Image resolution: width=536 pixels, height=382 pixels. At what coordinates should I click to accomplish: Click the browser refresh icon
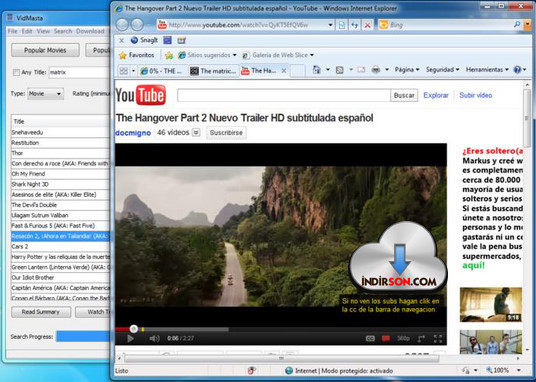tap(354, 25)
